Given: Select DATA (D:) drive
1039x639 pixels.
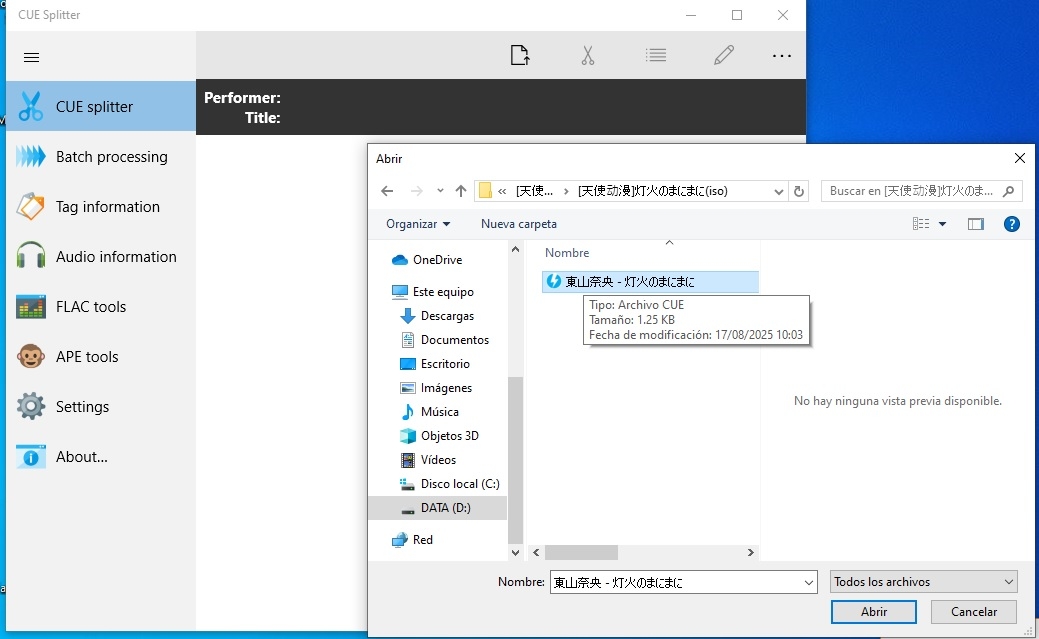Looking at the screenshot, I should coord(445,508).
